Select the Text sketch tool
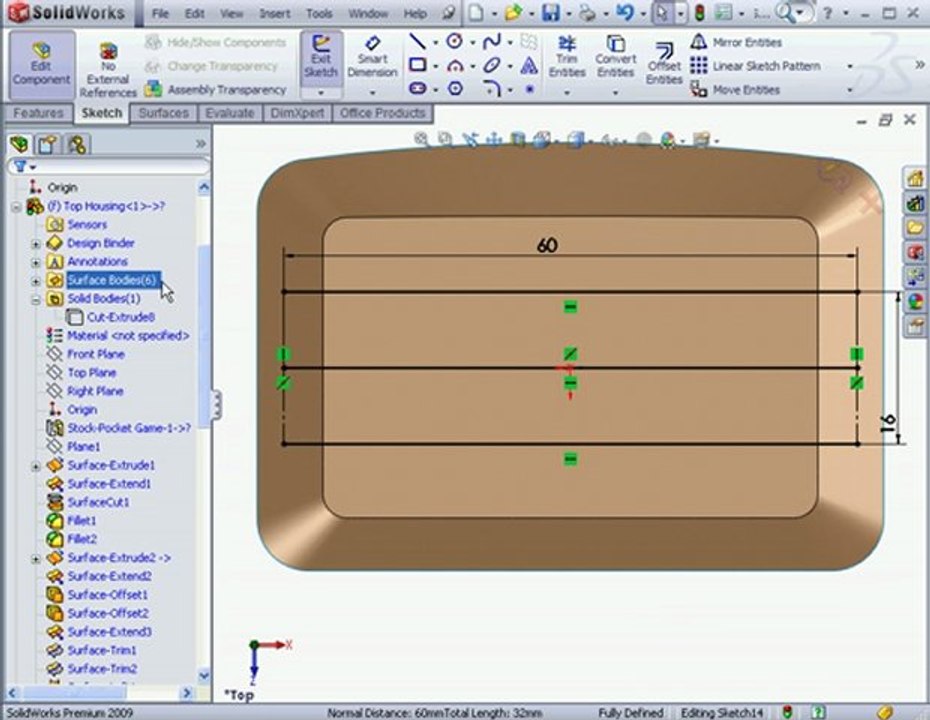The width and height of the screenshot is (930, 720). tap(528, 65)
